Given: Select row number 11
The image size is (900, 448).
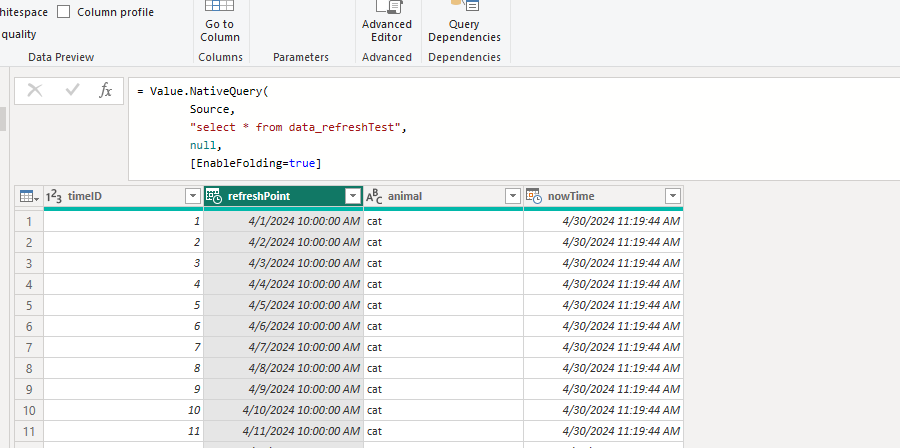Looking at the screenshot, I should (x=29, y=431).
